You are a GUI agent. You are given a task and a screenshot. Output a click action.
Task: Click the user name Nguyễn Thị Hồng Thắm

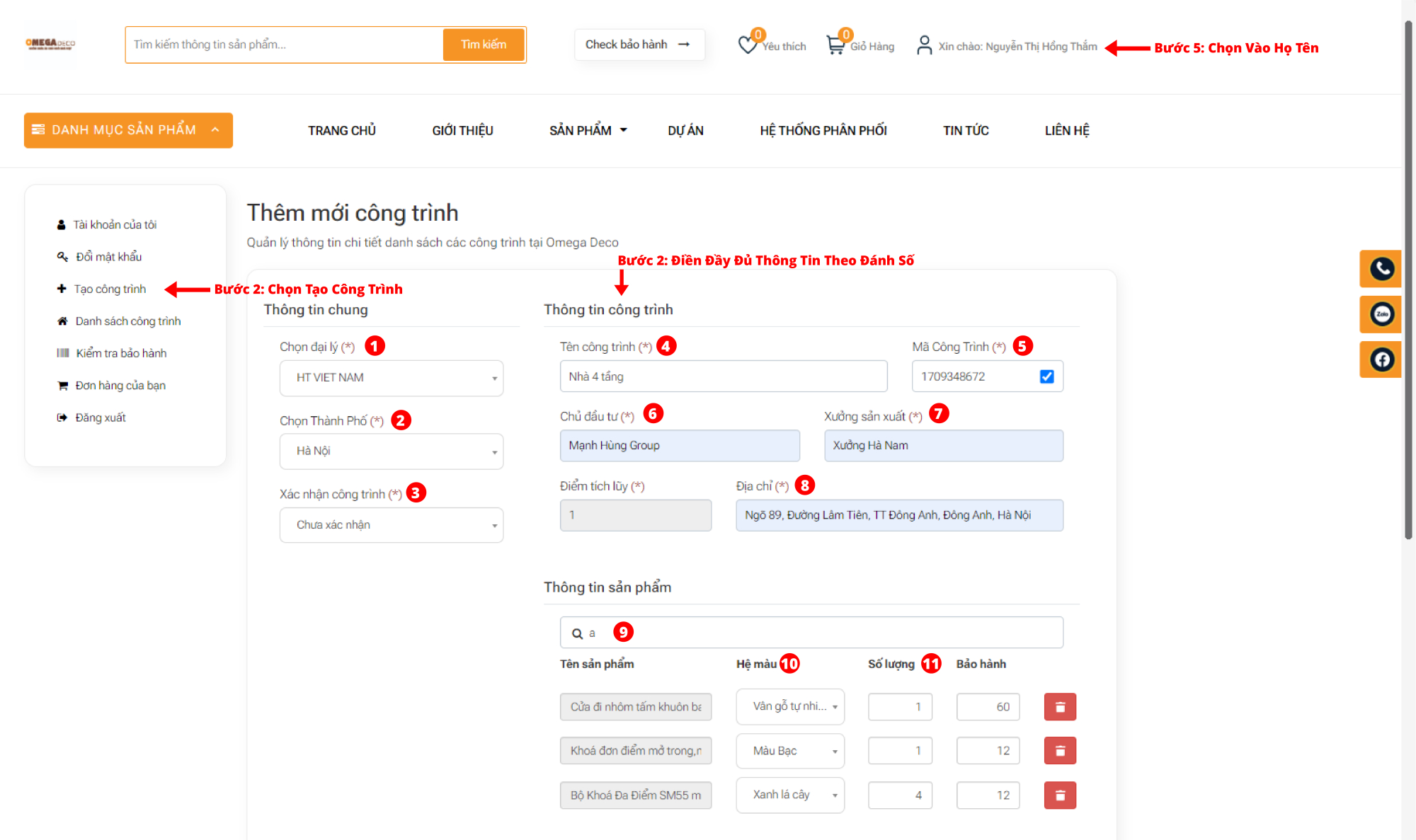click(x=1041, y=47)
